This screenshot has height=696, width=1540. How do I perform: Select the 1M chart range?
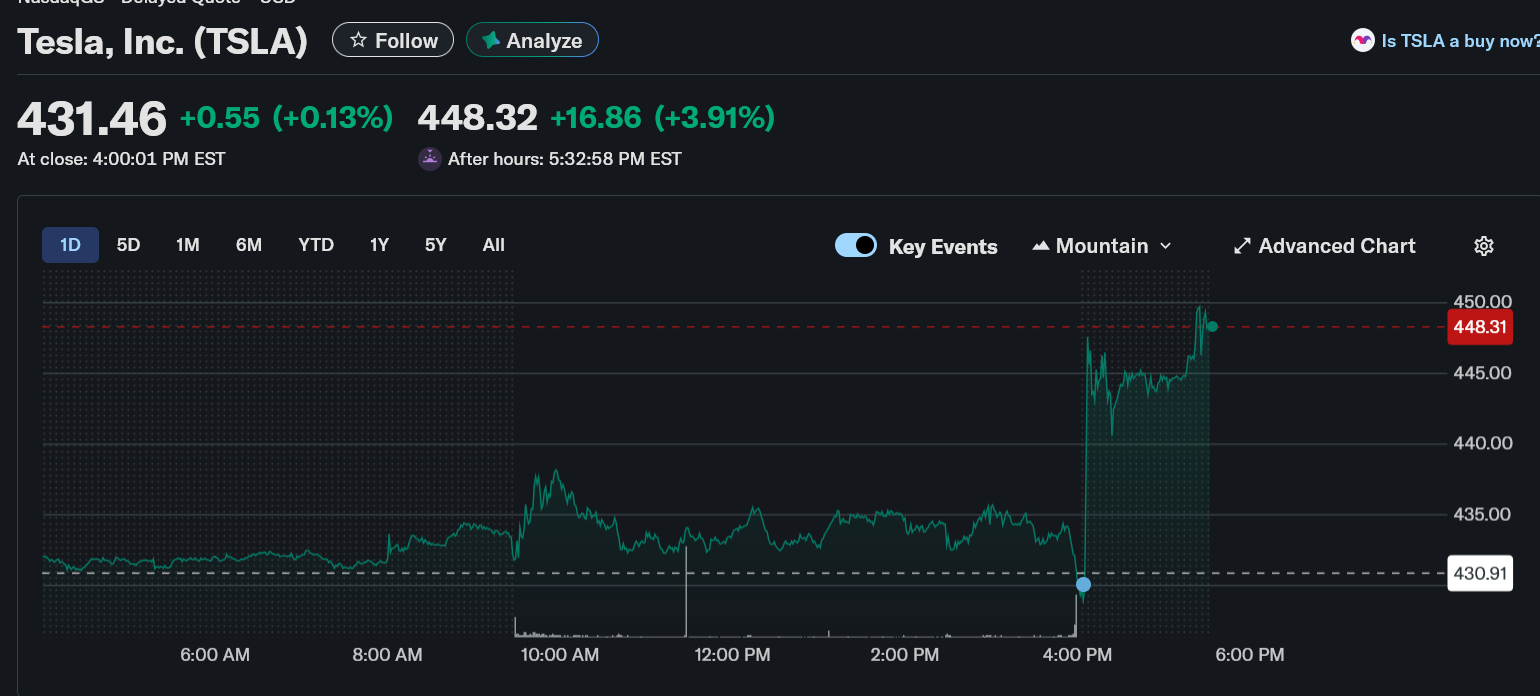point(188,245)
